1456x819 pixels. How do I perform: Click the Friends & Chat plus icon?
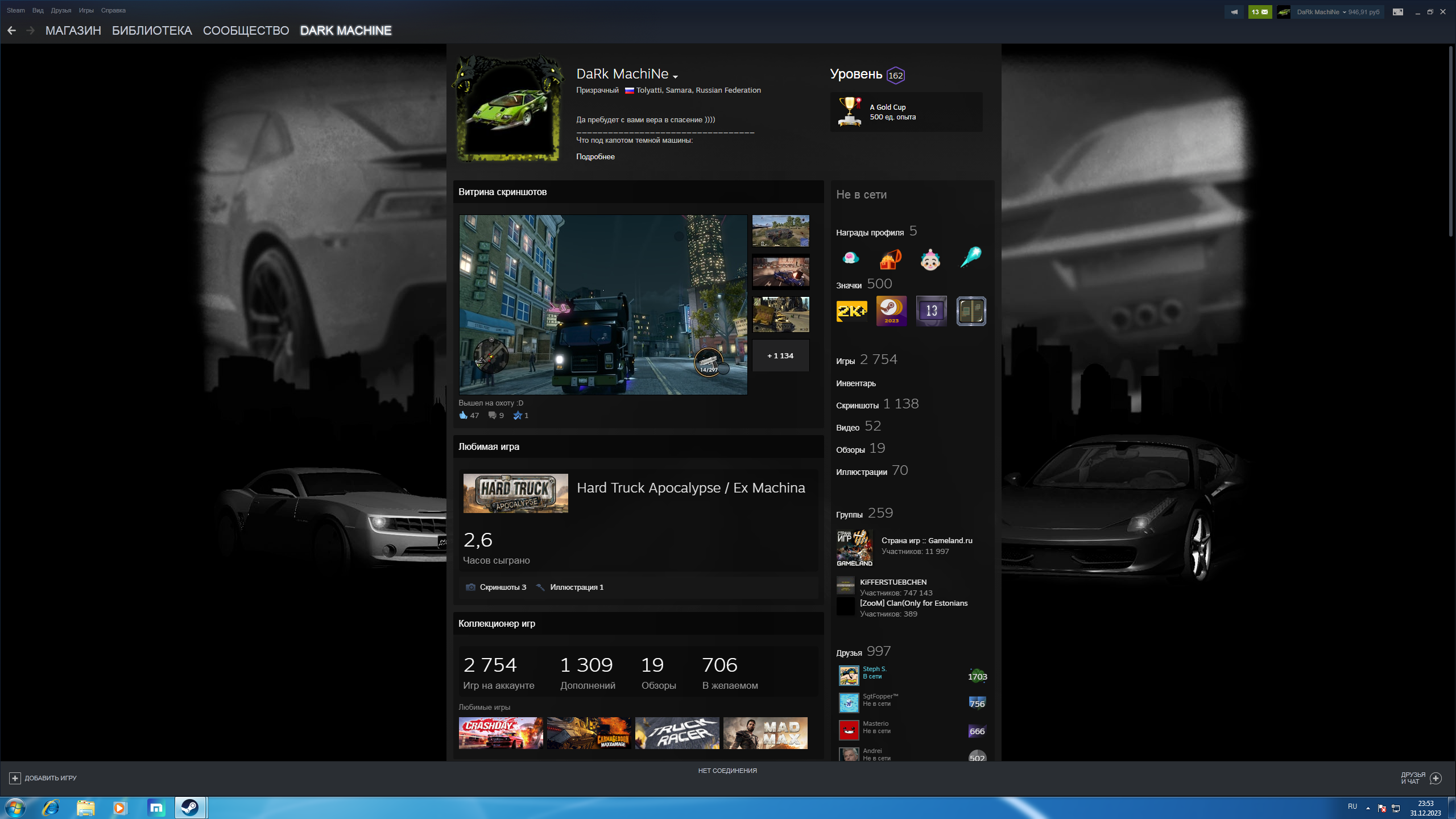click(1436, 778)
